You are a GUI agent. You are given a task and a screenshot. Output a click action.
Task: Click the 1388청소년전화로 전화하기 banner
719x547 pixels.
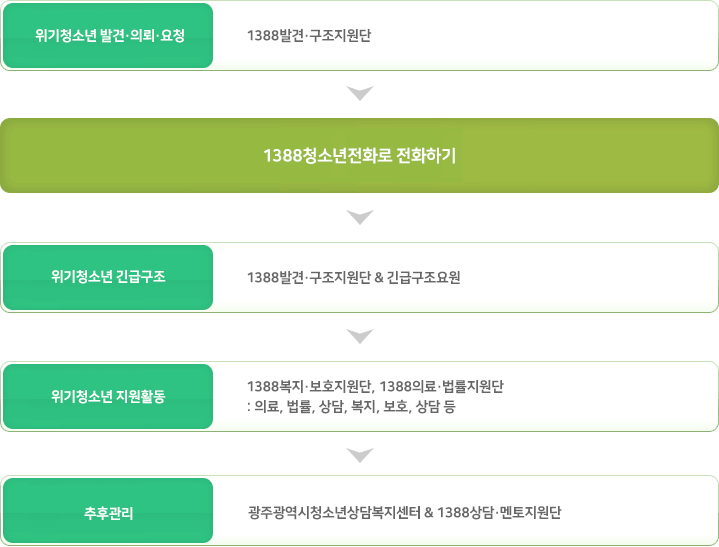[x=360, y=155]
